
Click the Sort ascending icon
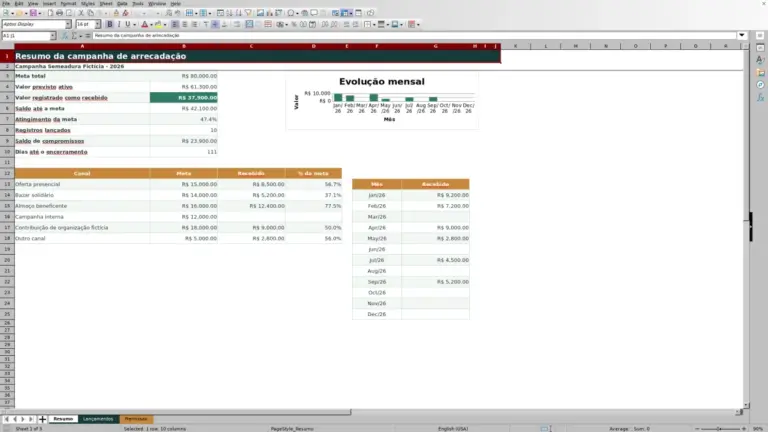pyautogui.click(x=229, y=13)
